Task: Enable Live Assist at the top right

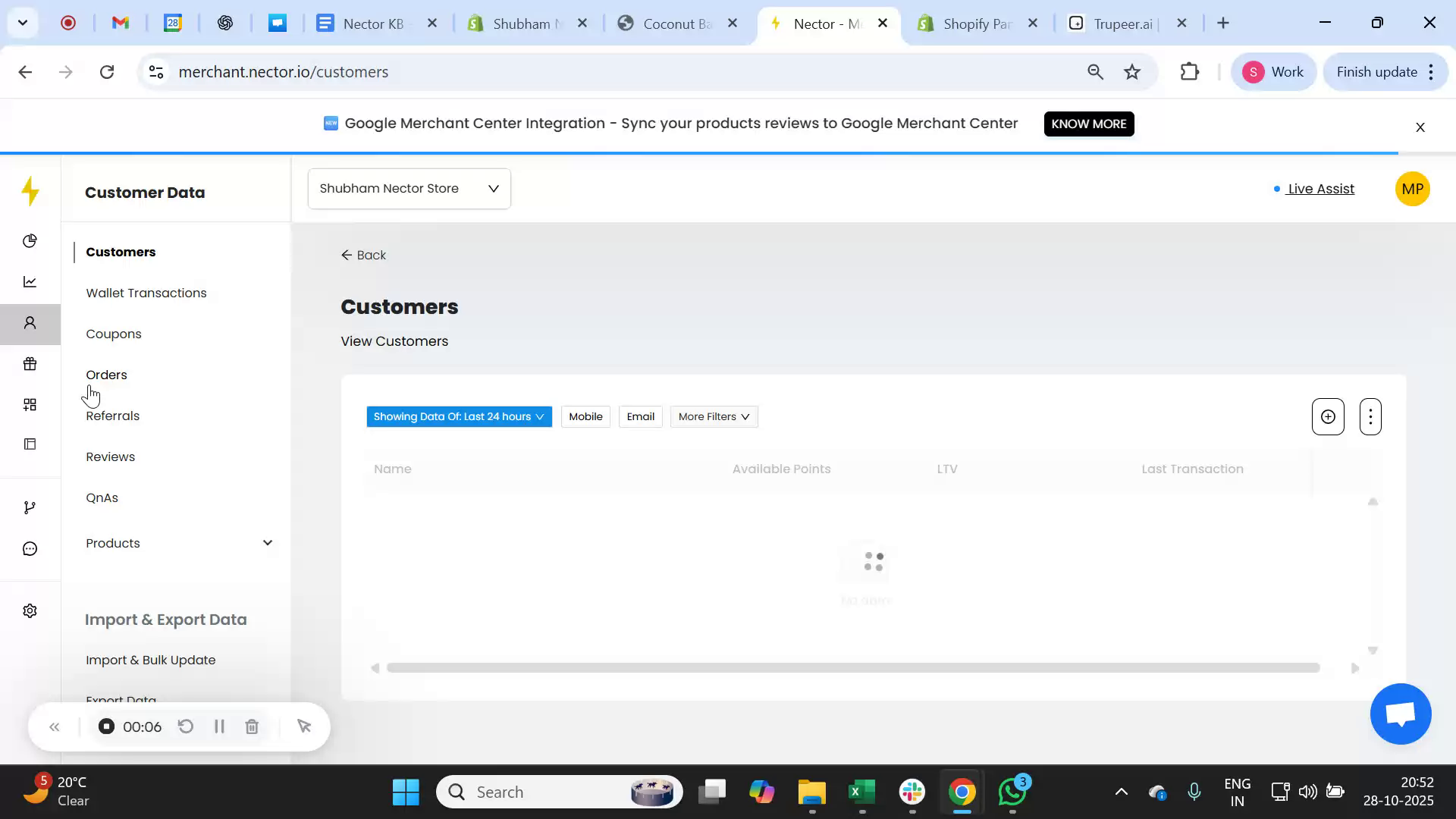Action: point(1321,189)
